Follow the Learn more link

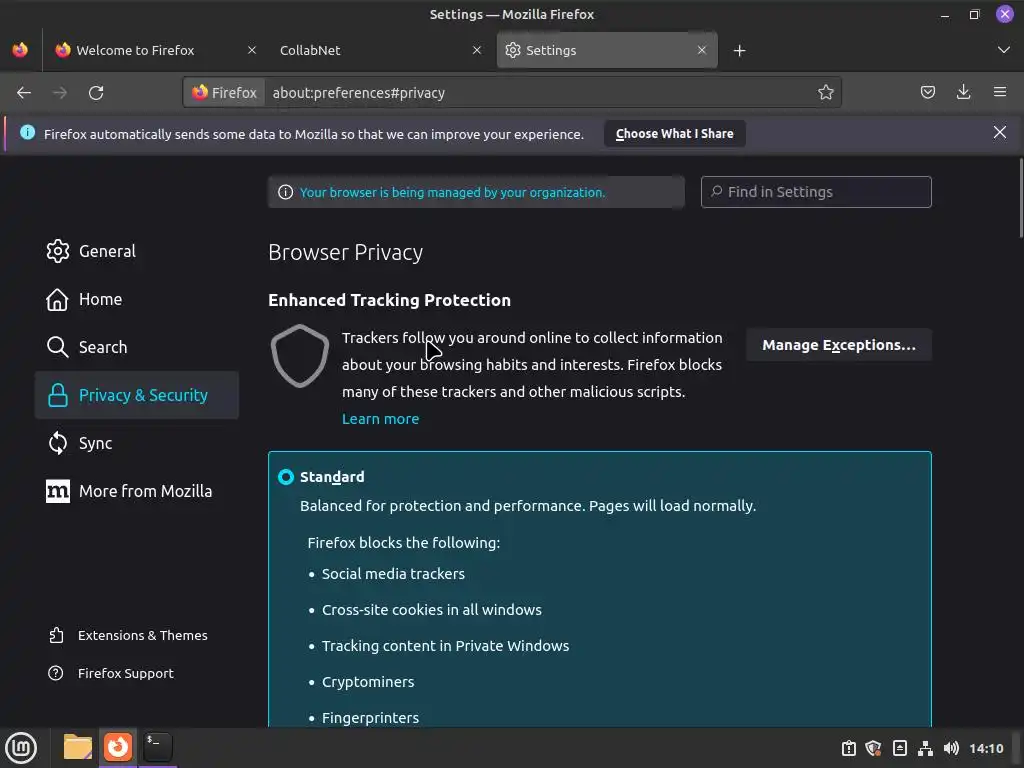coord(380,419)
